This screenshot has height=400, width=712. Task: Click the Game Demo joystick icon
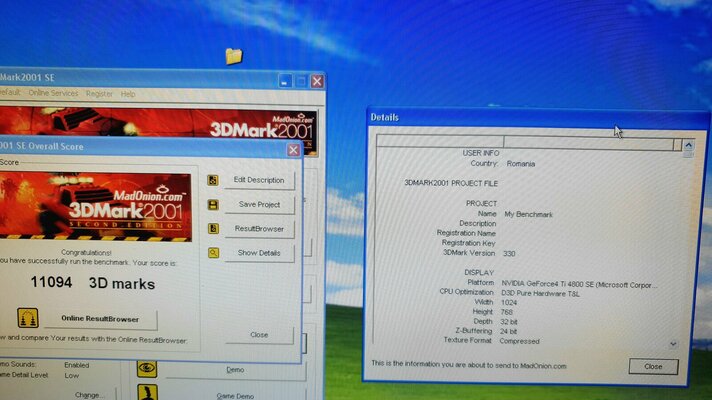pyautogui.click(x=147, y=393)
